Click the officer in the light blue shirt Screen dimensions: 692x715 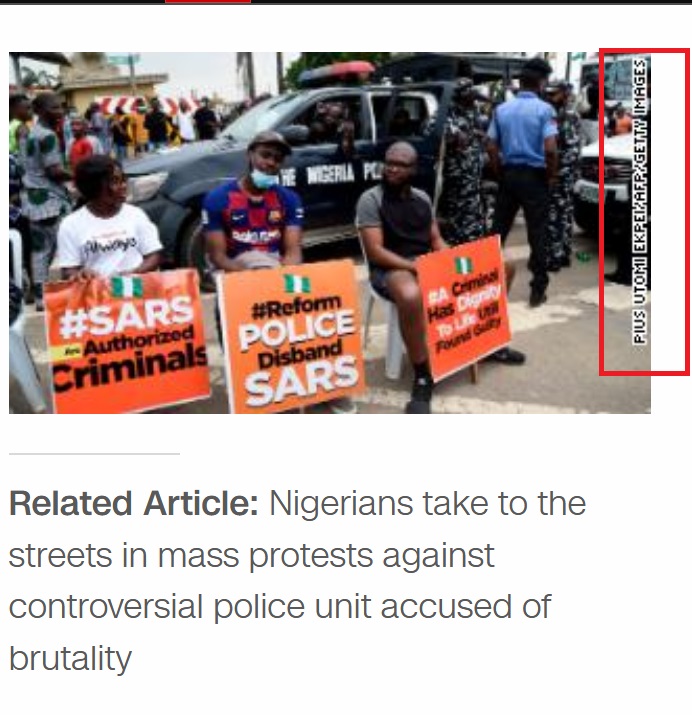coord(524,180)
